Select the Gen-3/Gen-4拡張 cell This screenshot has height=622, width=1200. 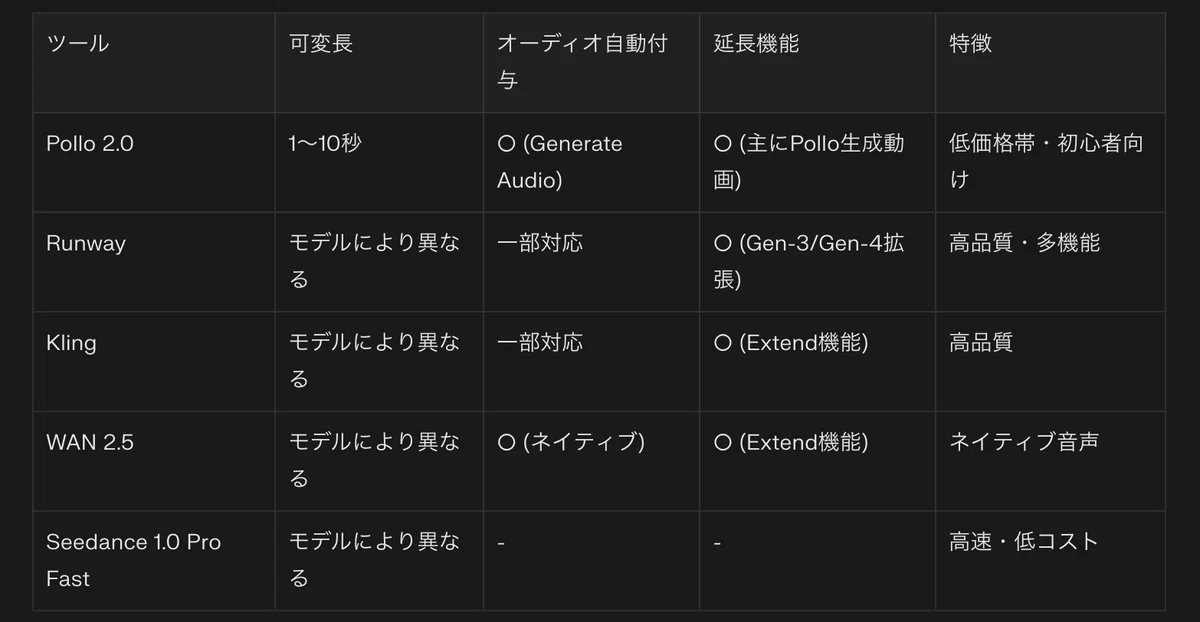click(809, 261)
